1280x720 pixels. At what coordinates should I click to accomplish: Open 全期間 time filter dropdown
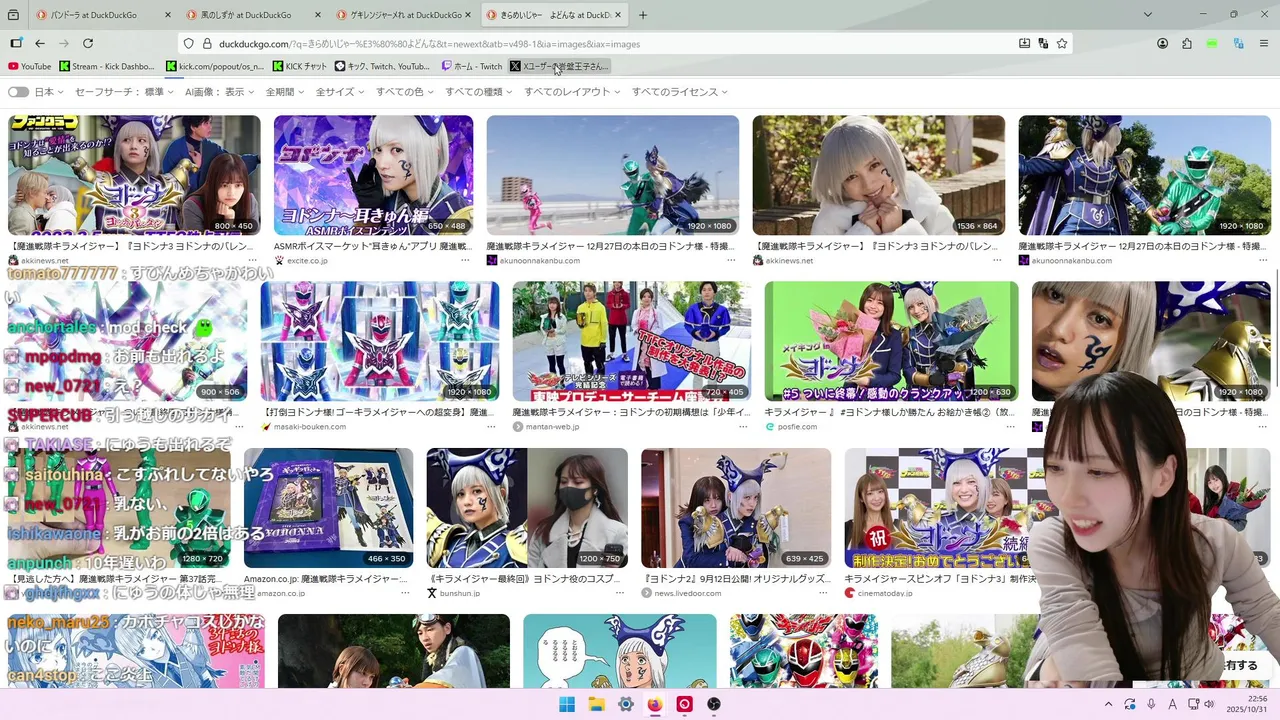pos(285,92)
